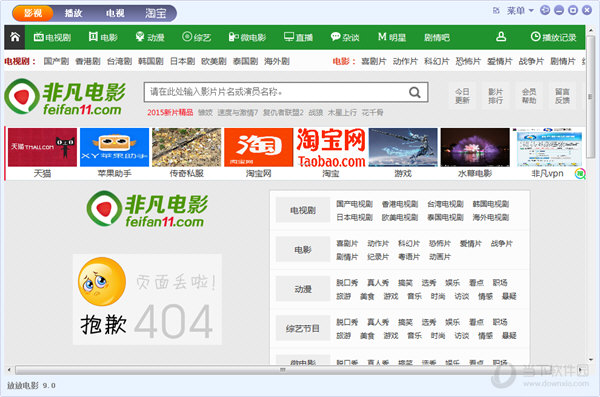Open the 杂谈 chat section
The height and width of the screenshot is (397, 600).
pyautogui.click(x=345, y=37)
